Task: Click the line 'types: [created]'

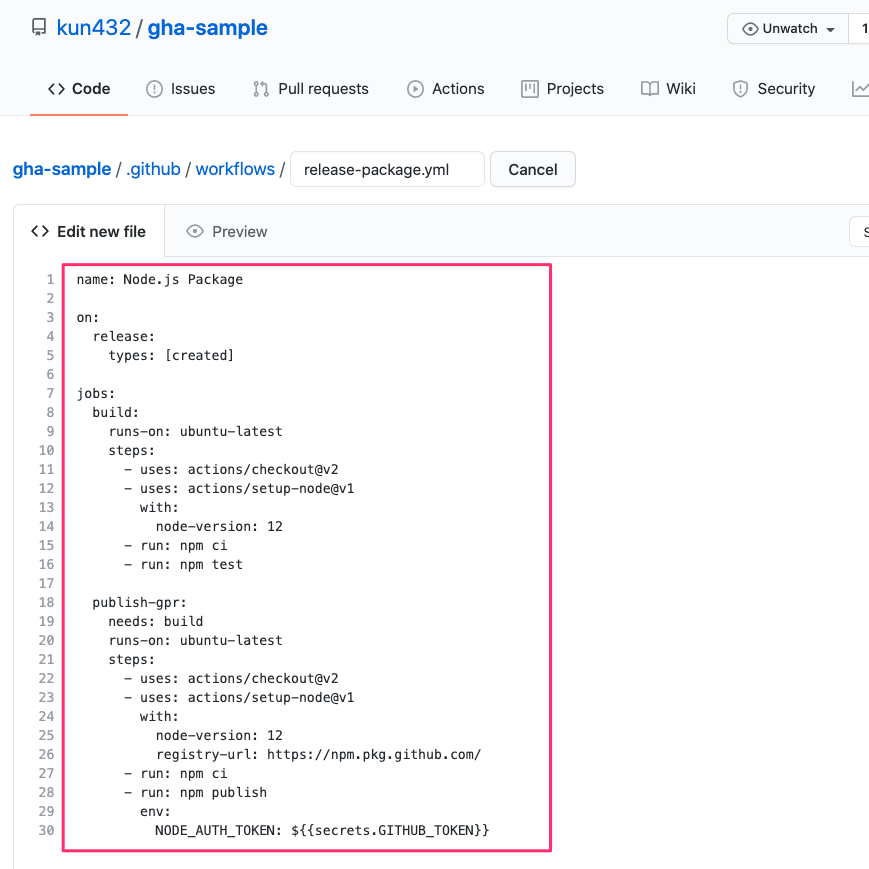Action: tap(171, 355)
